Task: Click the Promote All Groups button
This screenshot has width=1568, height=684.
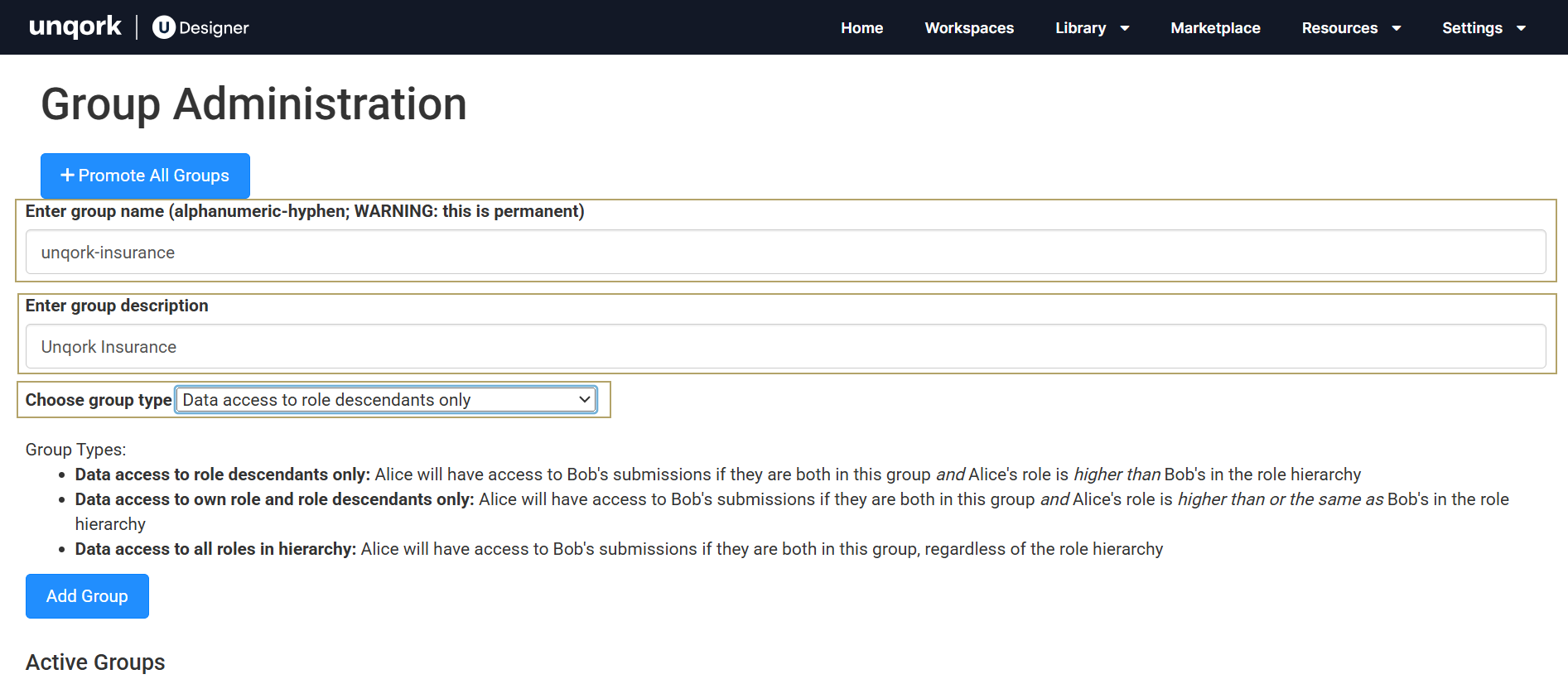Action: 145,176
